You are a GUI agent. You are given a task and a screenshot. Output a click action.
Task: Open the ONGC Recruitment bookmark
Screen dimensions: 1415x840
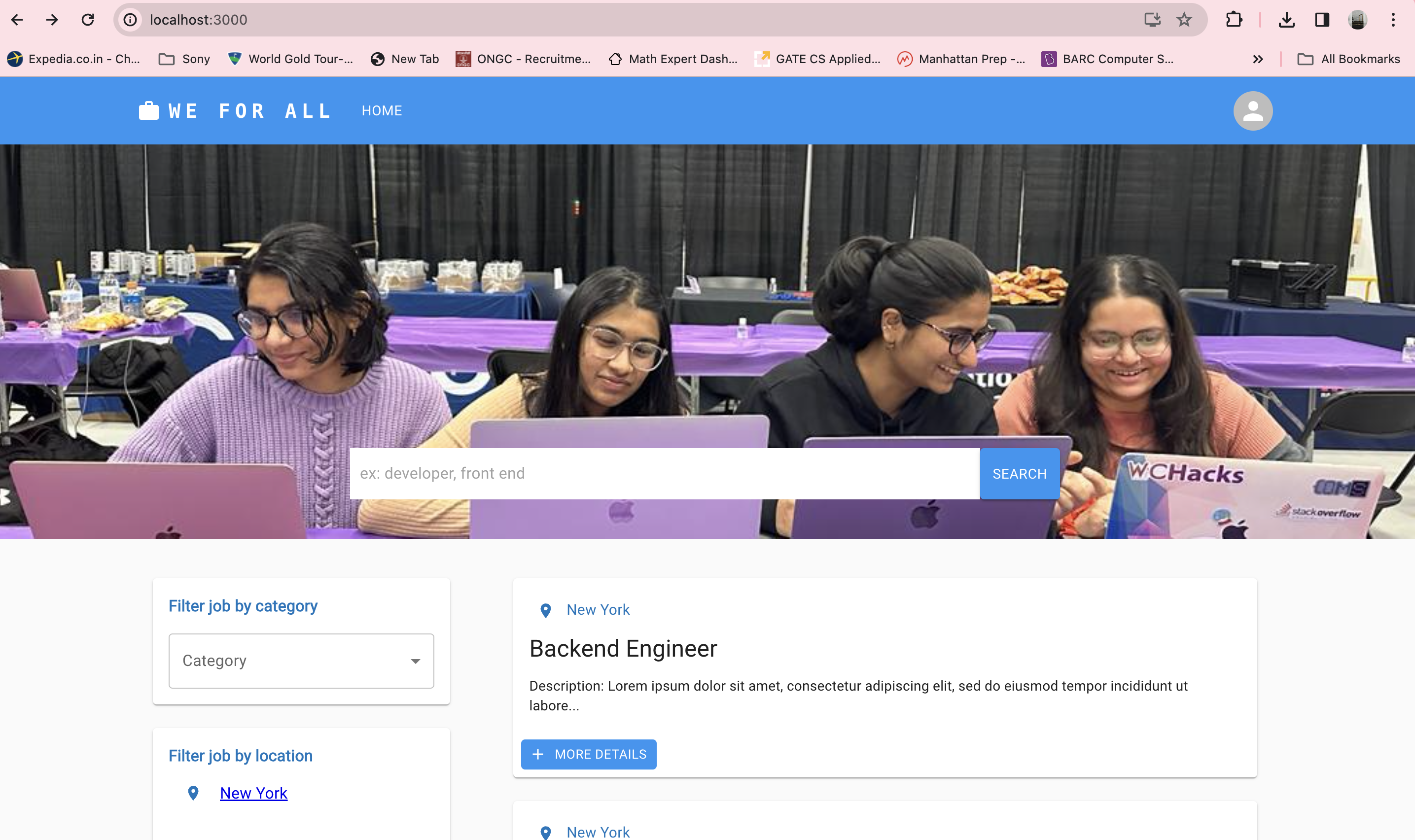click(x=524, y=59)
